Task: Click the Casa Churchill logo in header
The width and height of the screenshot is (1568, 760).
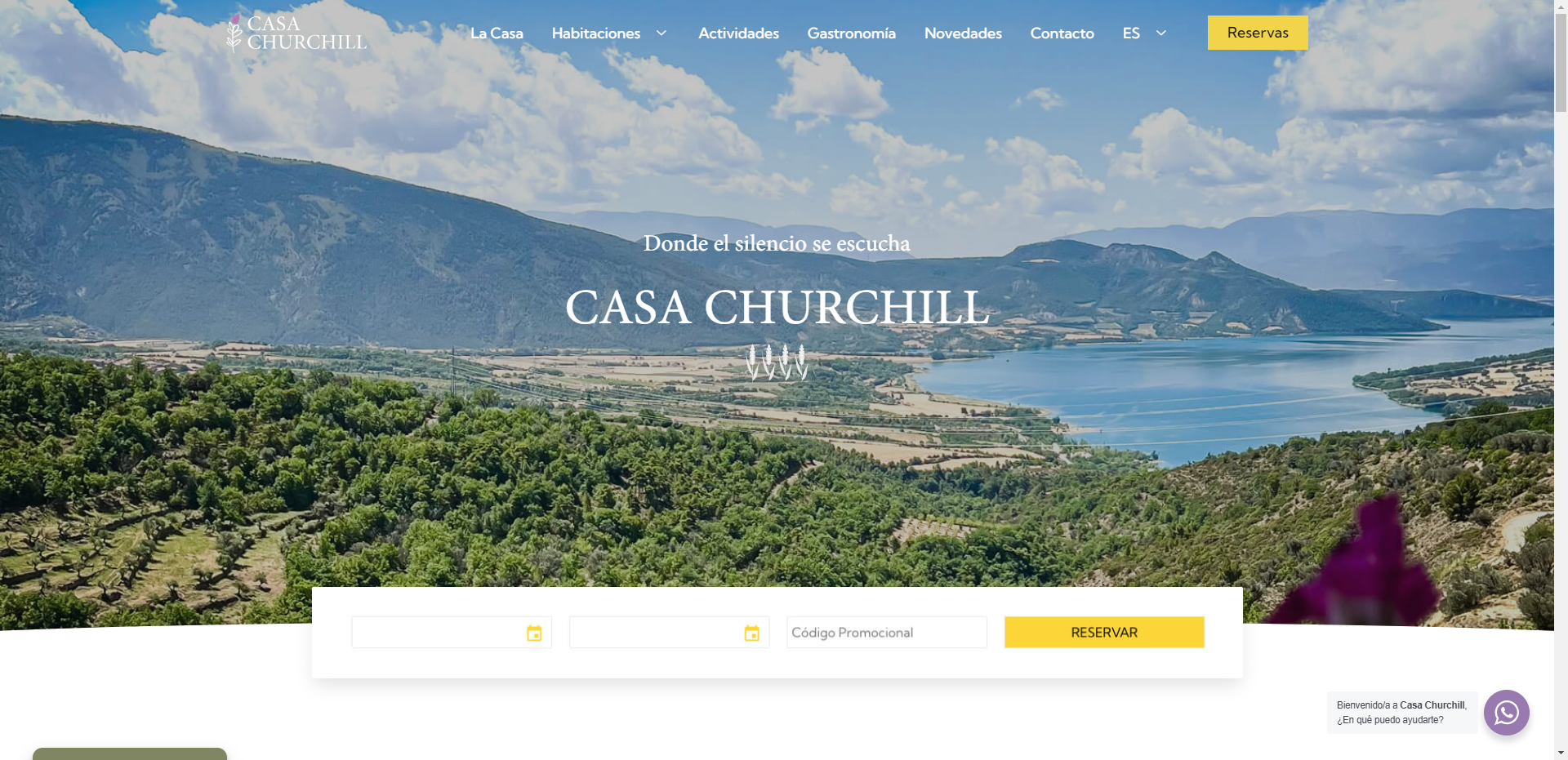Action: pyautogui.click(x=296, y=33)
